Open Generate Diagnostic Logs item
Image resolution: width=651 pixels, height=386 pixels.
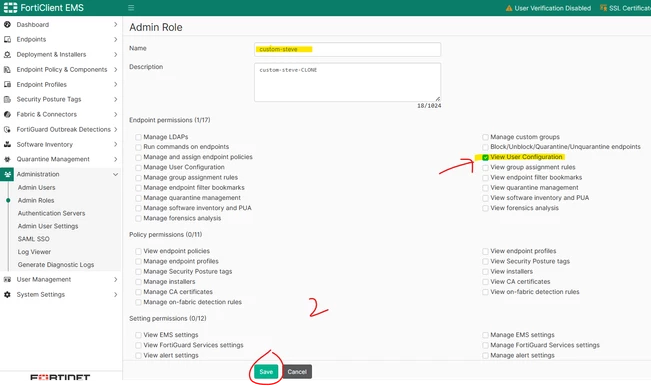point(56,265)
